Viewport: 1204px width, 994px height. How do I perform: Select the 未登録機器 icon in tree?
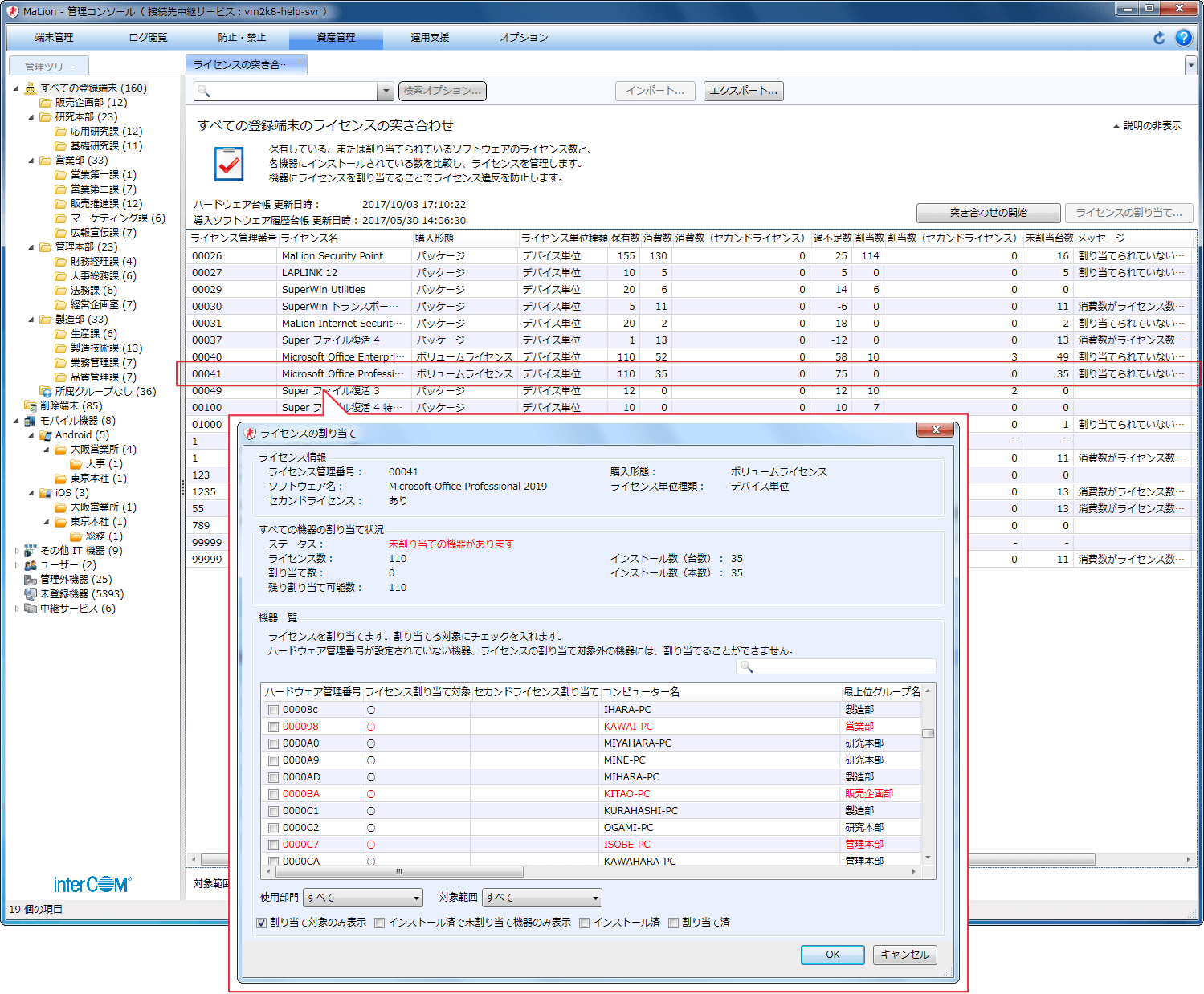point(31,594)
